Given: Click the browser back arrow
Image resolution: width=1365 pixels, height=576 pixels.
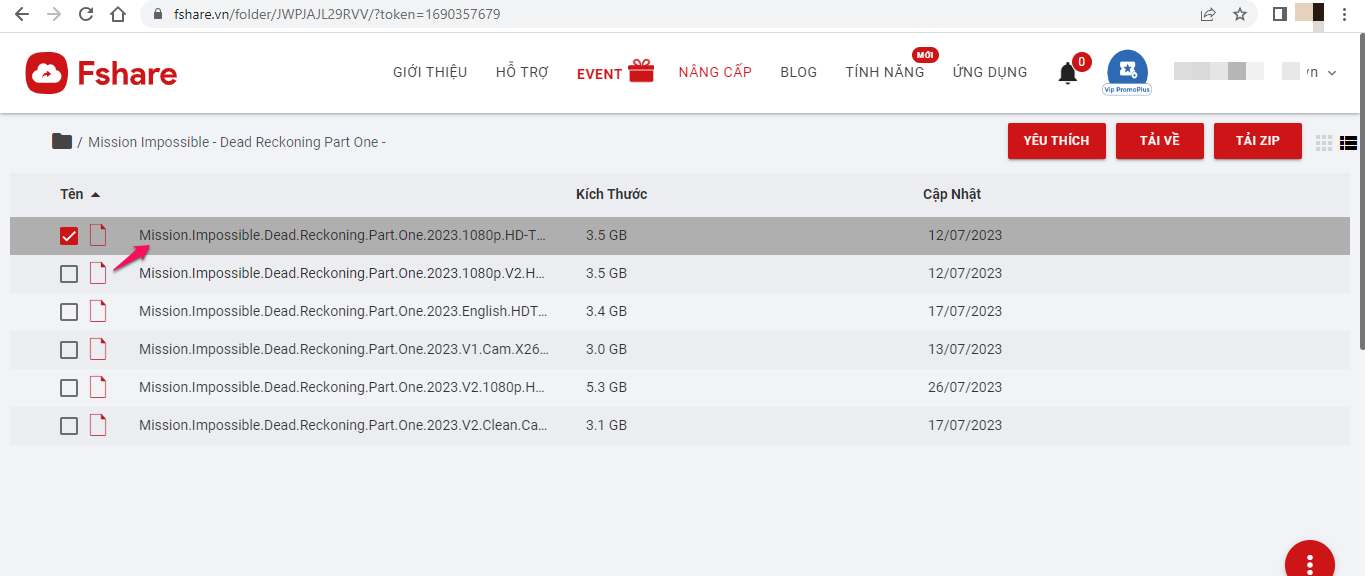Looking at the screenshot, I should point(22,15).
